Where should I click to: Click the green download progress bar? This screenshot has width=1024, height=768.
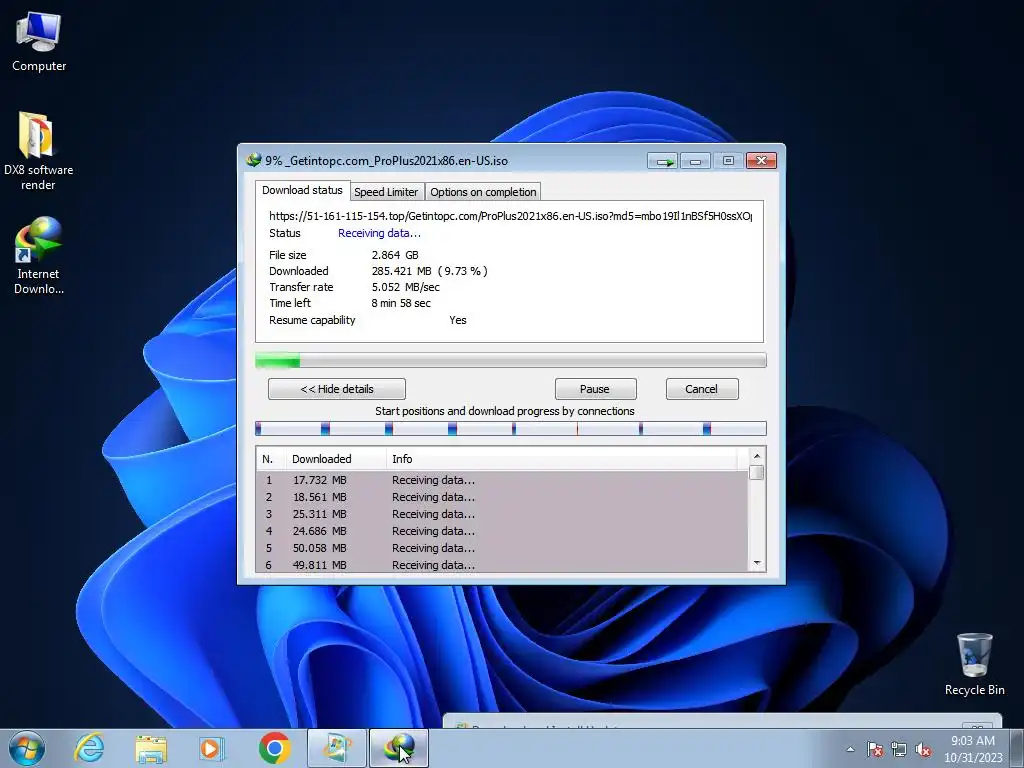[x=511, y=360]
